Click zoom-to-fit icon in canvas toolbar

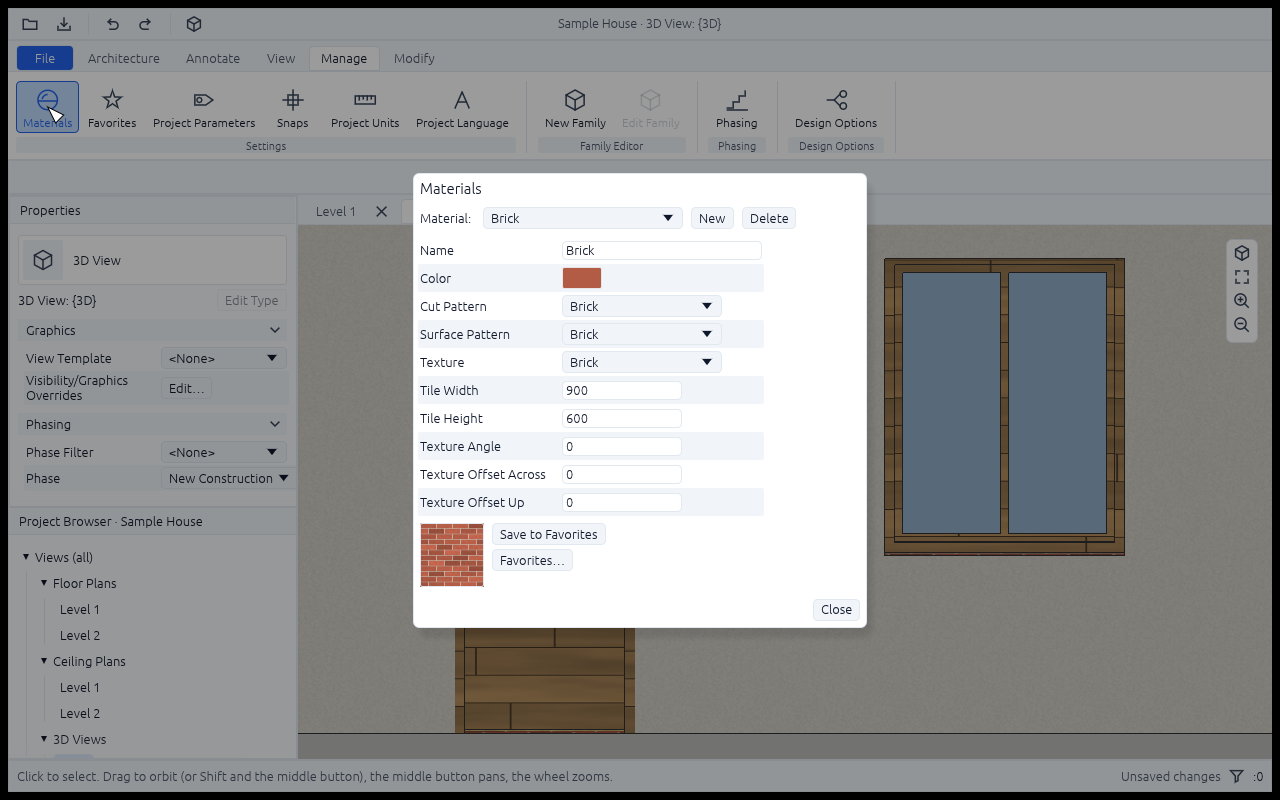coord(1242,277)
